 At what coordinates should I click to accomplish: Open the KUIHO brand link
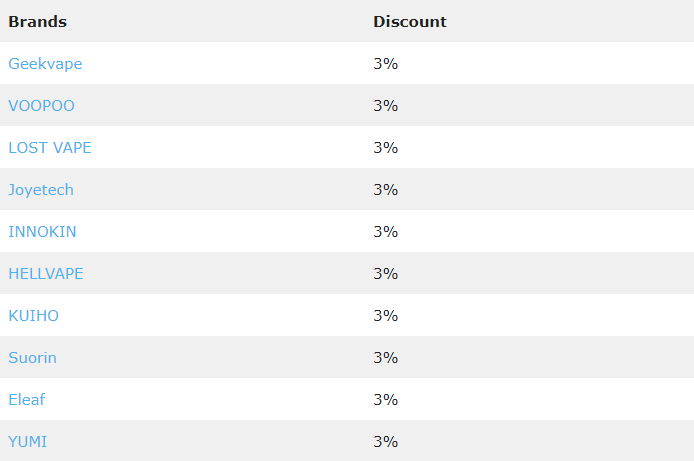pos(33,316)
